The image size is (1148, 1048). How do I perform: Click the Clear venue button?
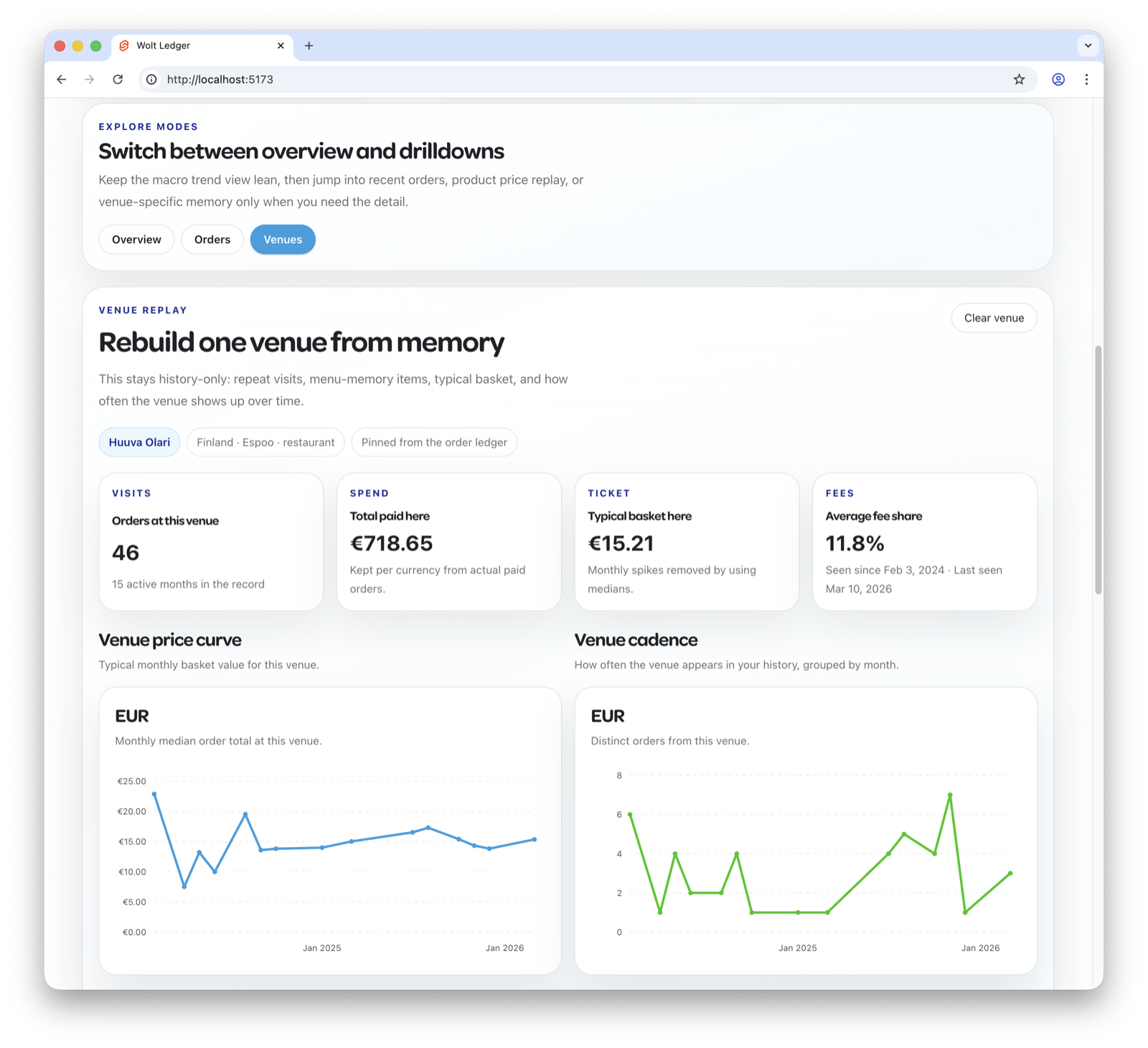pos(994,318)
